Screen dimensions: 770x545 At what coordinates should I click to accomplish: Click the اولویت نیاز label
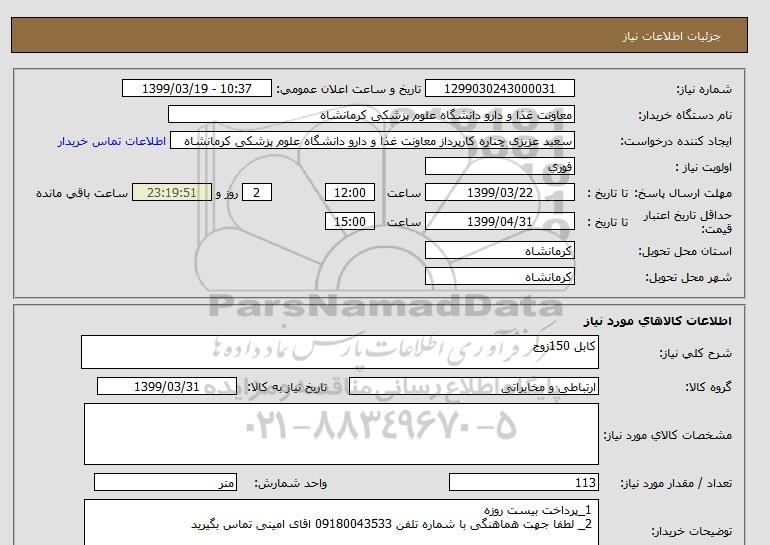[704, 167]
